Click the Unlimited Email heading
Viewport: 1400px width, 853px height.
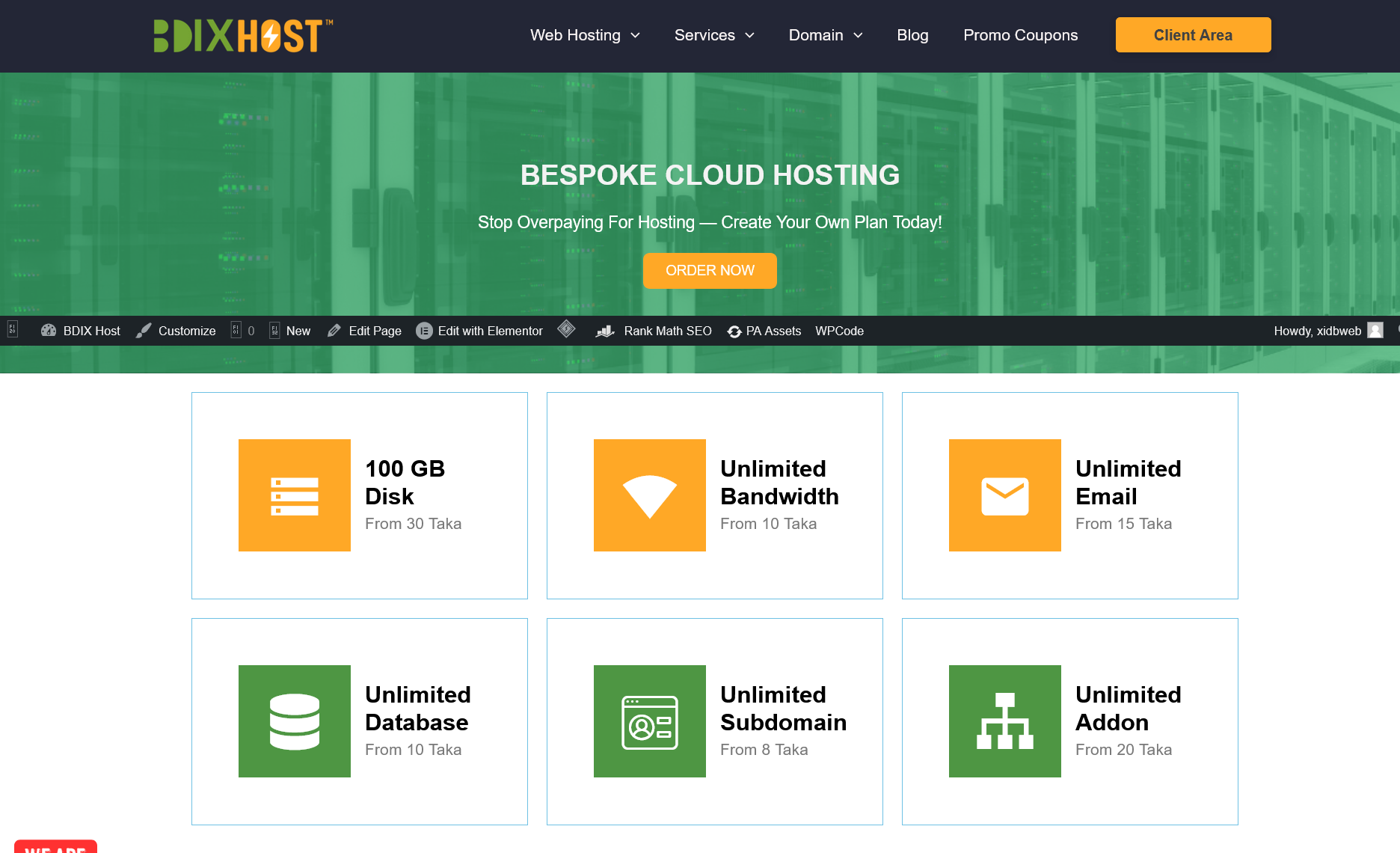(1128, 483)
